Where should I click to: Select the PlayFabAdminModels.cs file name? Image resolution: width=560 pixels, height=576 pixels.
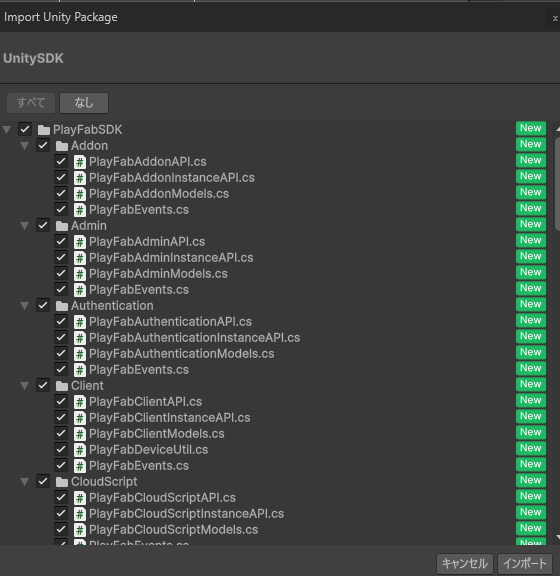click(x=158, y=274)
